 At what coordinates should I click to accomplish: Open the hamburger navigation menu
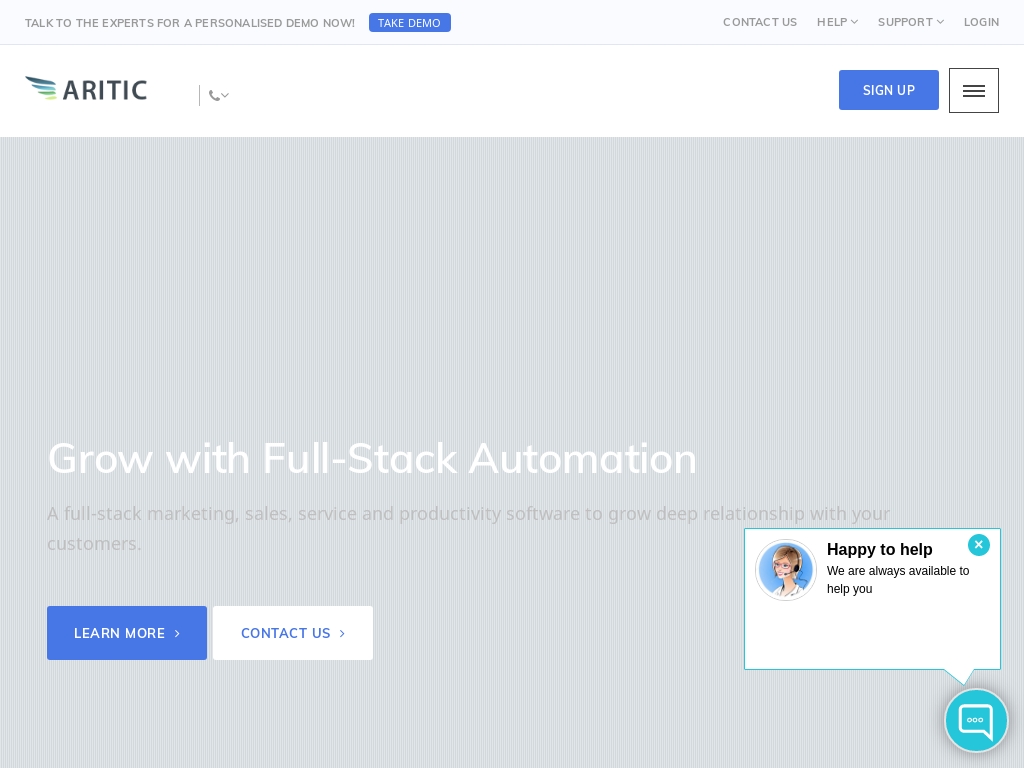(x=973, y=90)
